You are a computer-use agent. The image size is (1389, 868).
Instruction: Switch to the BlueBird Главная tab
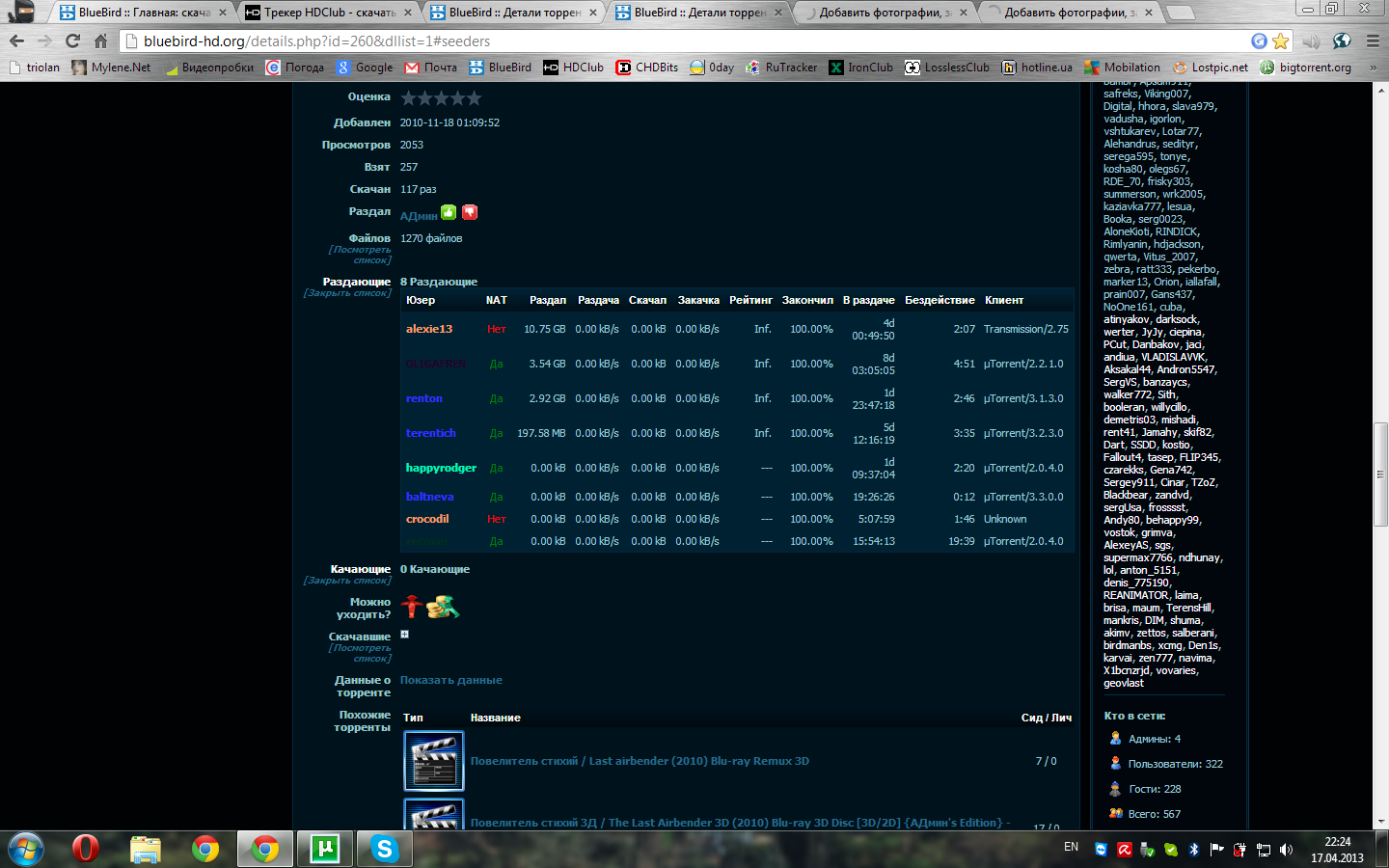143,13
